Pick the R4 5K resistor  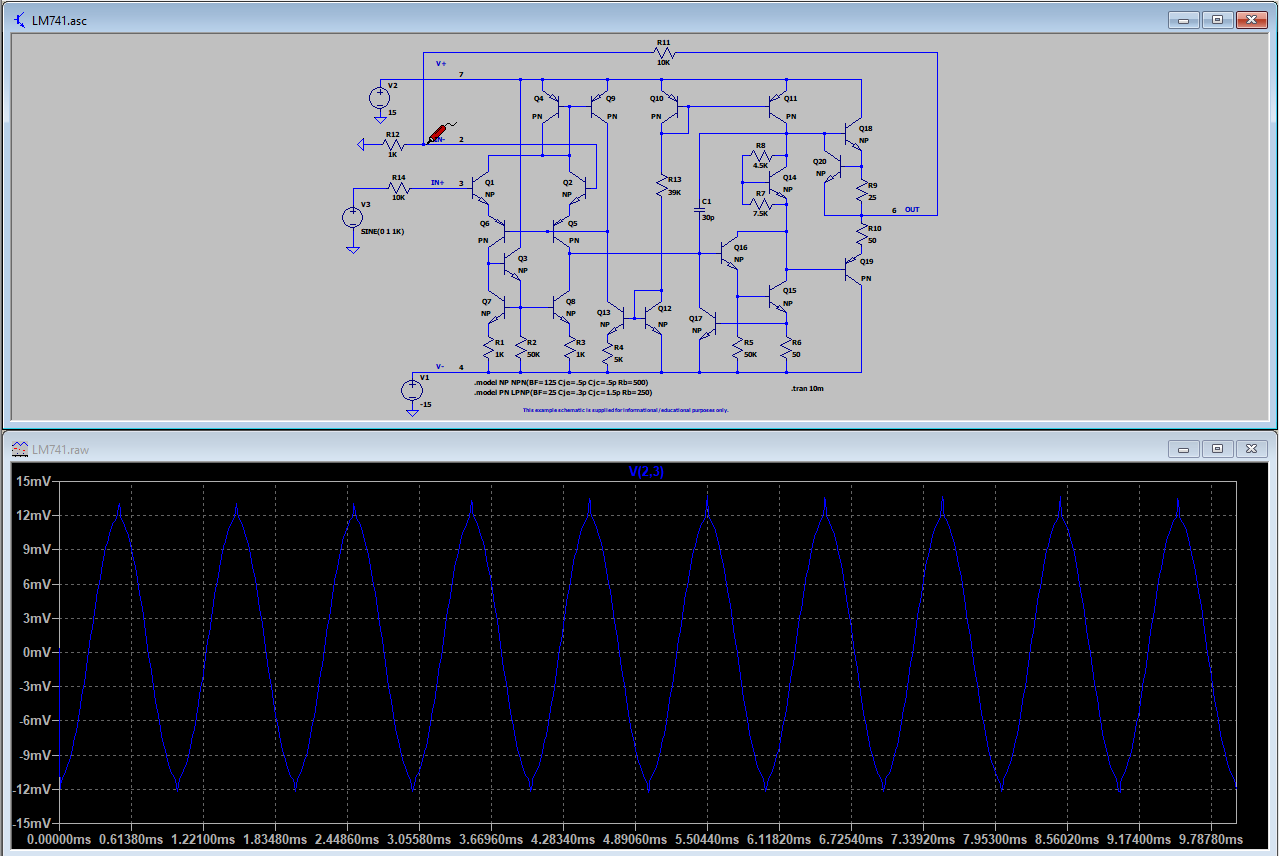[x=609, y=352]
